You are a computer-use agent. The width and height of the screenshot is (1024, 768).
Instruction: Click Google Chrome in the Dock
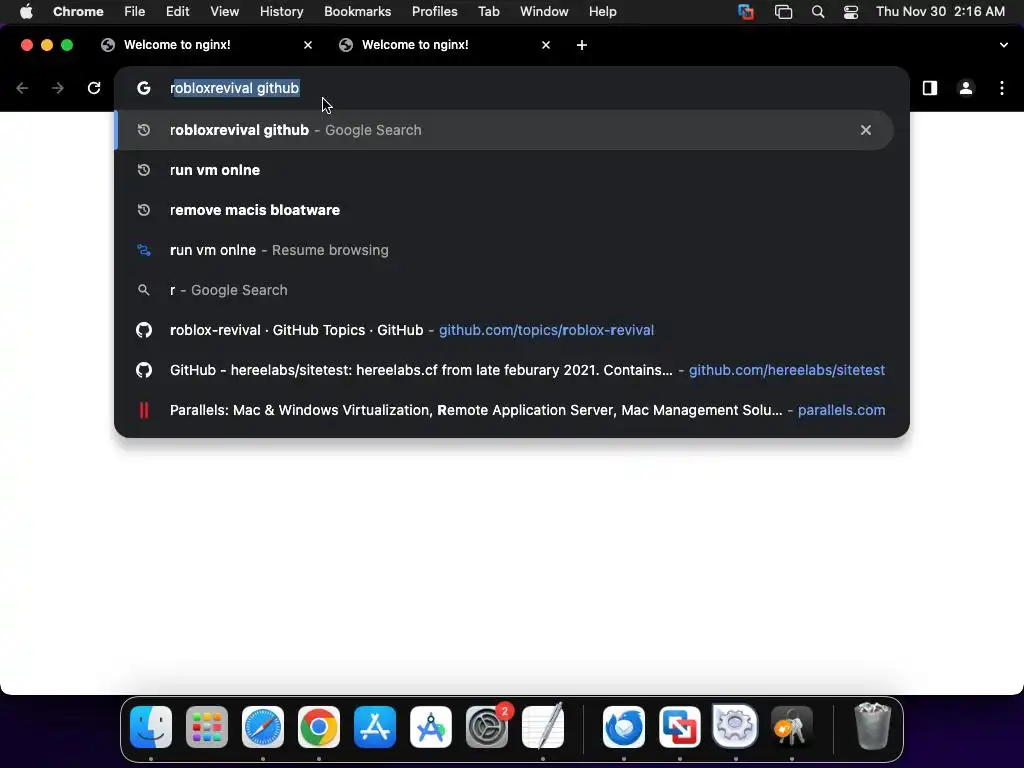(x=319, y=727)
